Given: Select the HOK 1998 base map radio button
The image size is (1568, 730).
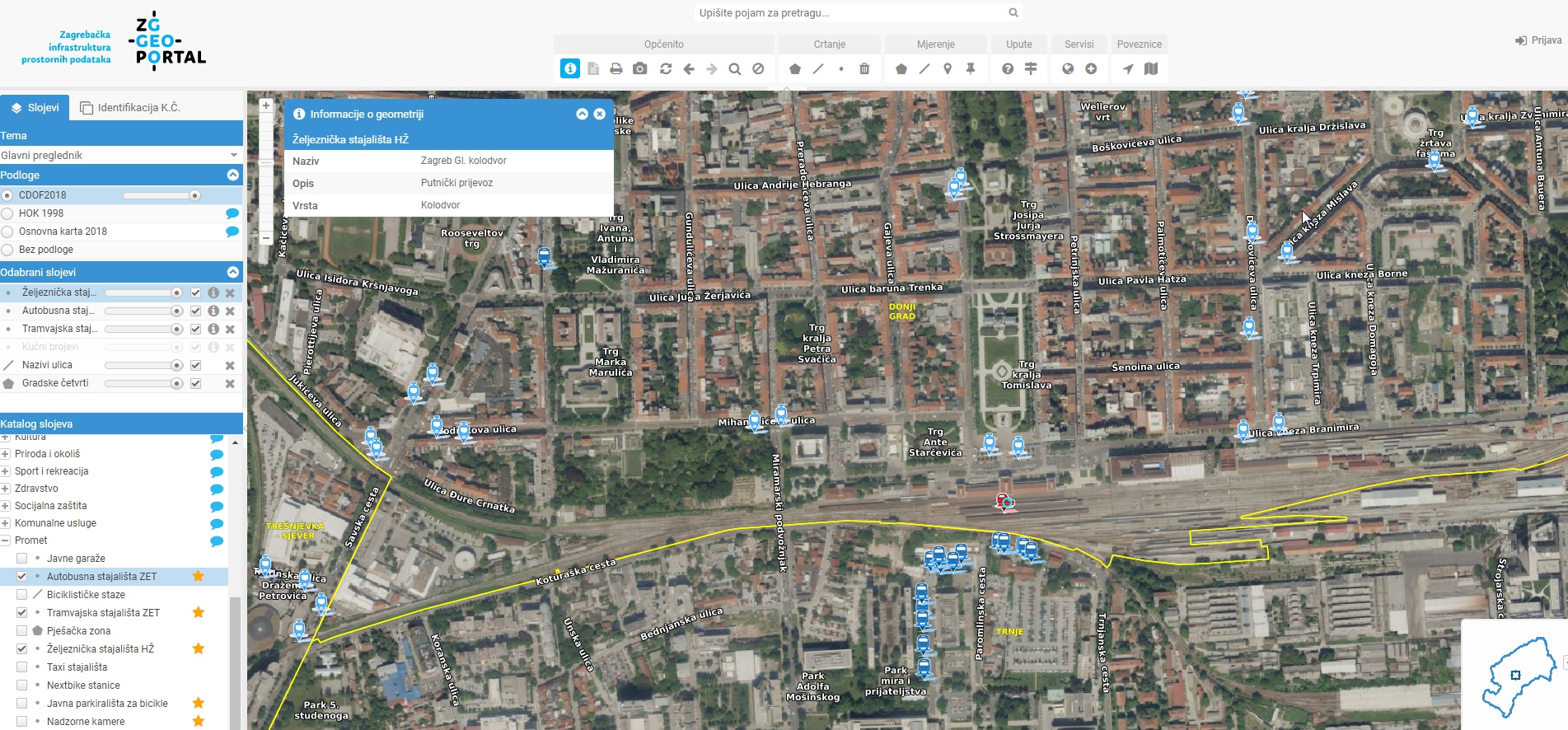Looking at the screenshot, I should coord(8,213).
